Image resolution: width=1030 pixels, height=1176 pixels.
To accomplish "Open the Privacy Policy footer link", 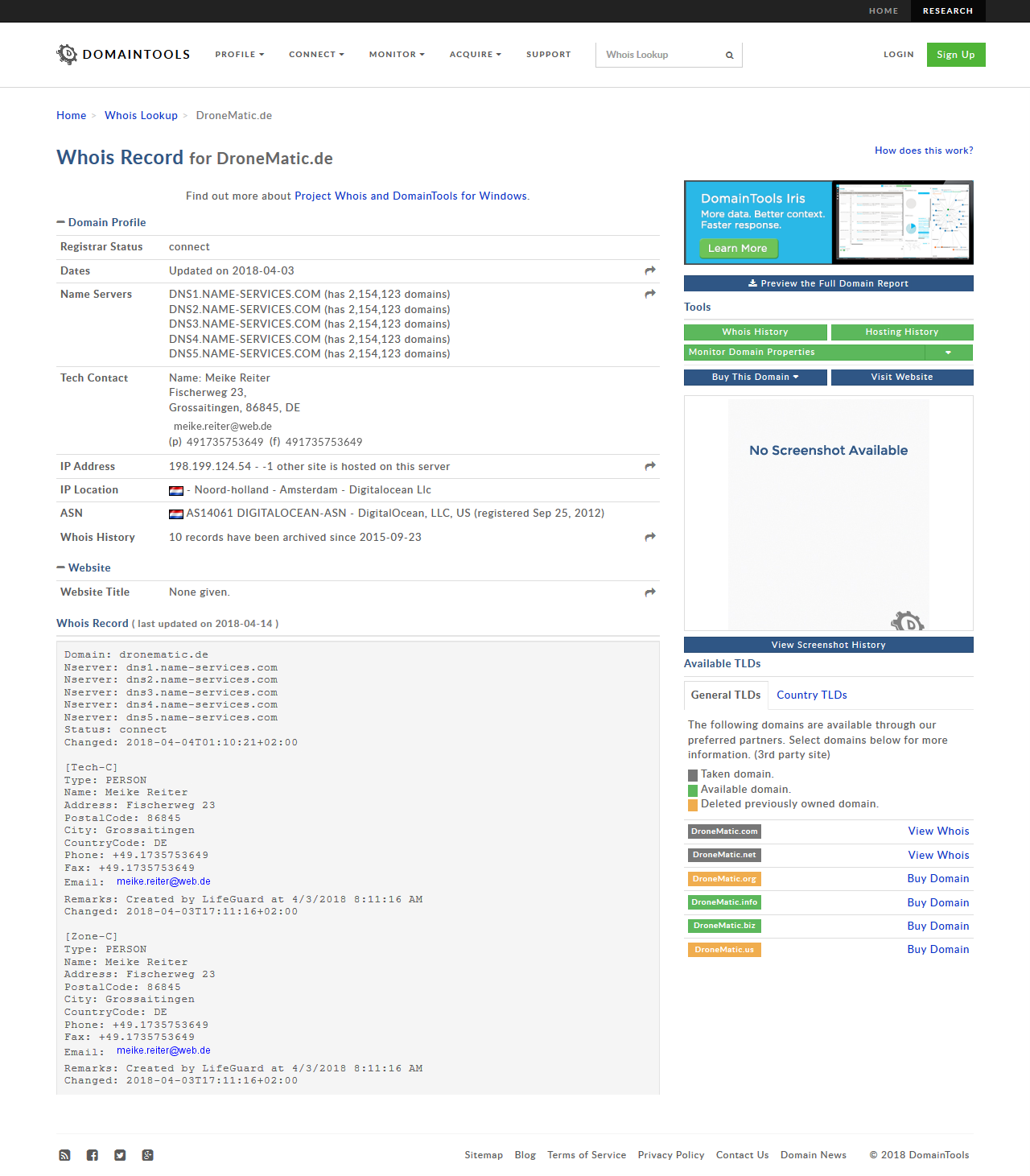I will click(x=671, y=1155).
